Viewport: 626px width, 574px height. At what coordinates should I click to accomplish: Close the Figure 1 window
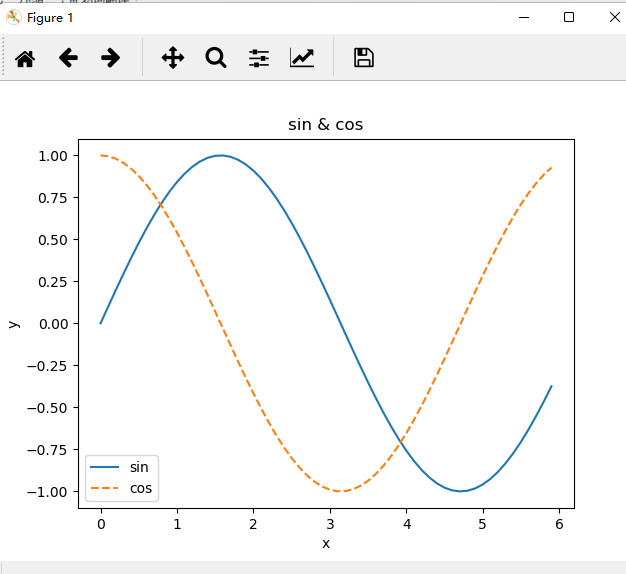(x=615, y=17)
